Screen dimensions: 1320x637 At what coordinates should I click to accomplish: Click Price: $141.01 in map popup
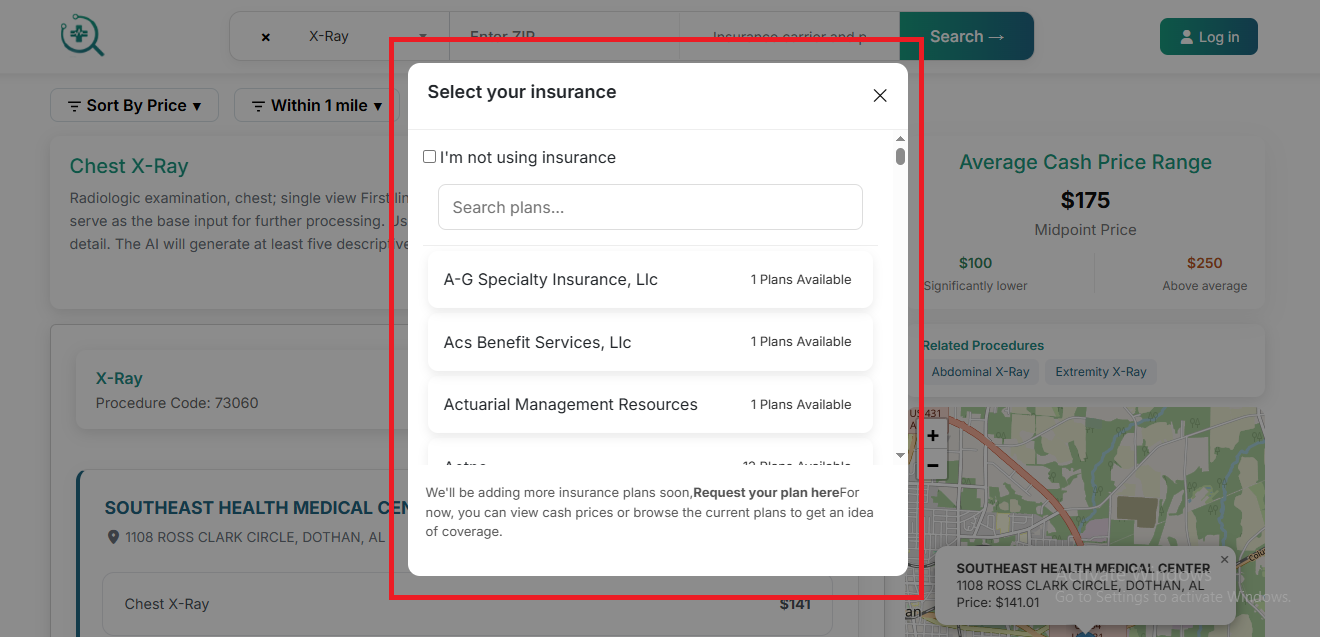(x=998, y=602)
